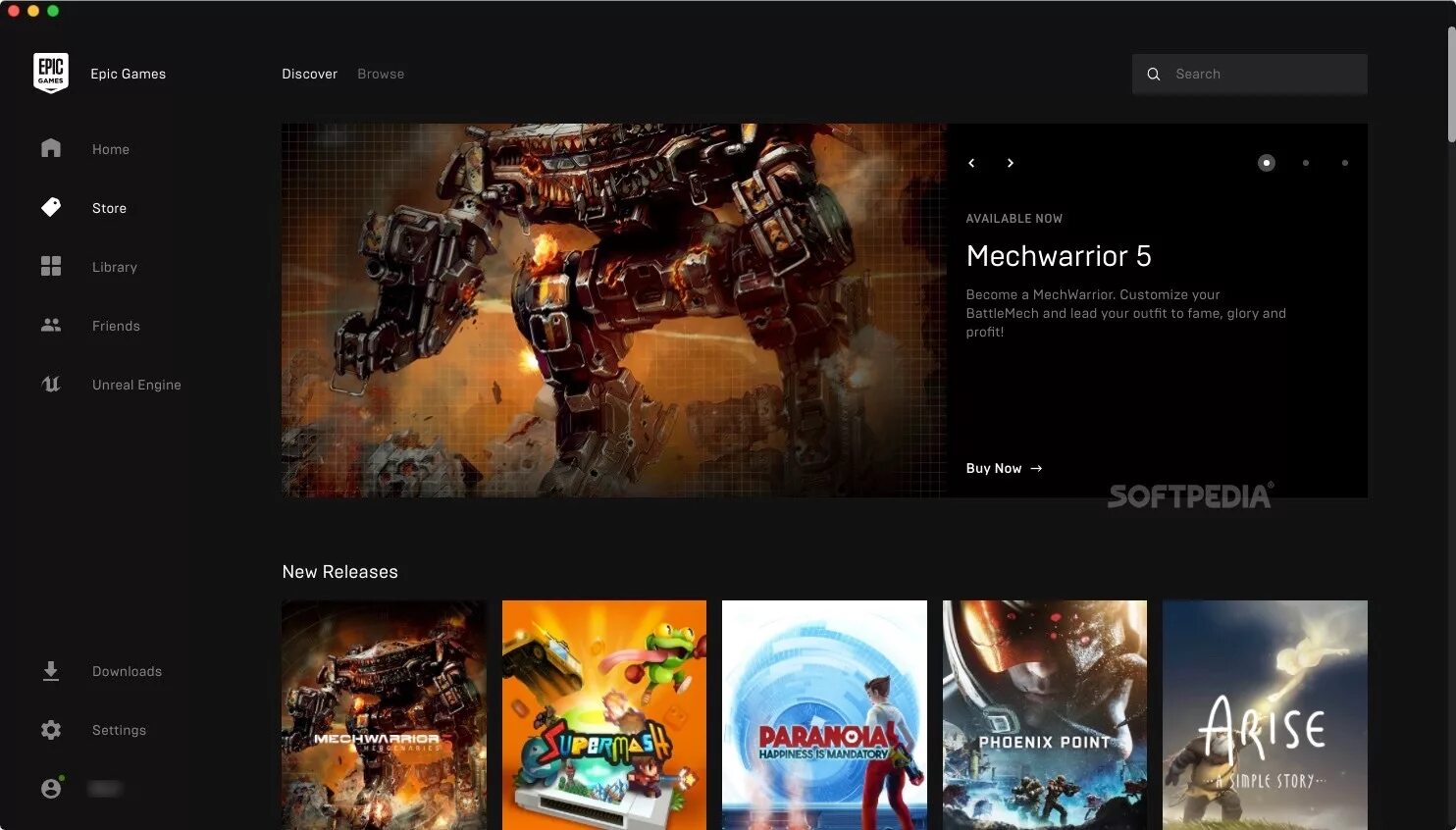Open the Library grid icon
The image size is (1456, 830).
(51, 266)
